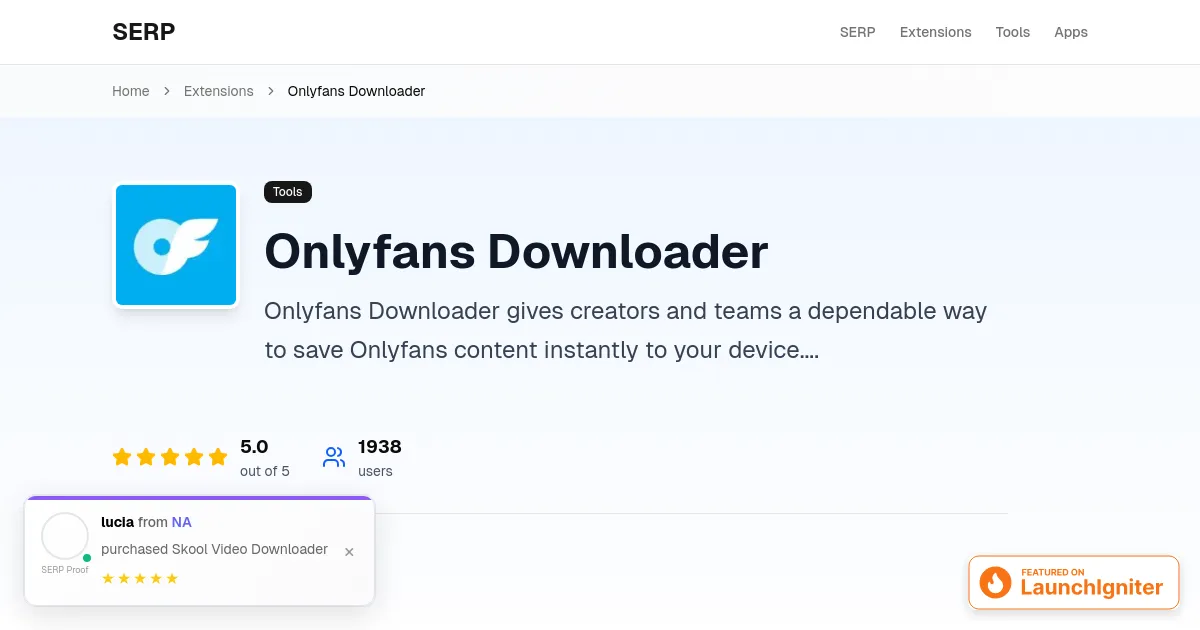
Task: Click the Skool Video Downloader purchase text
Action: (x=214, y=549)
